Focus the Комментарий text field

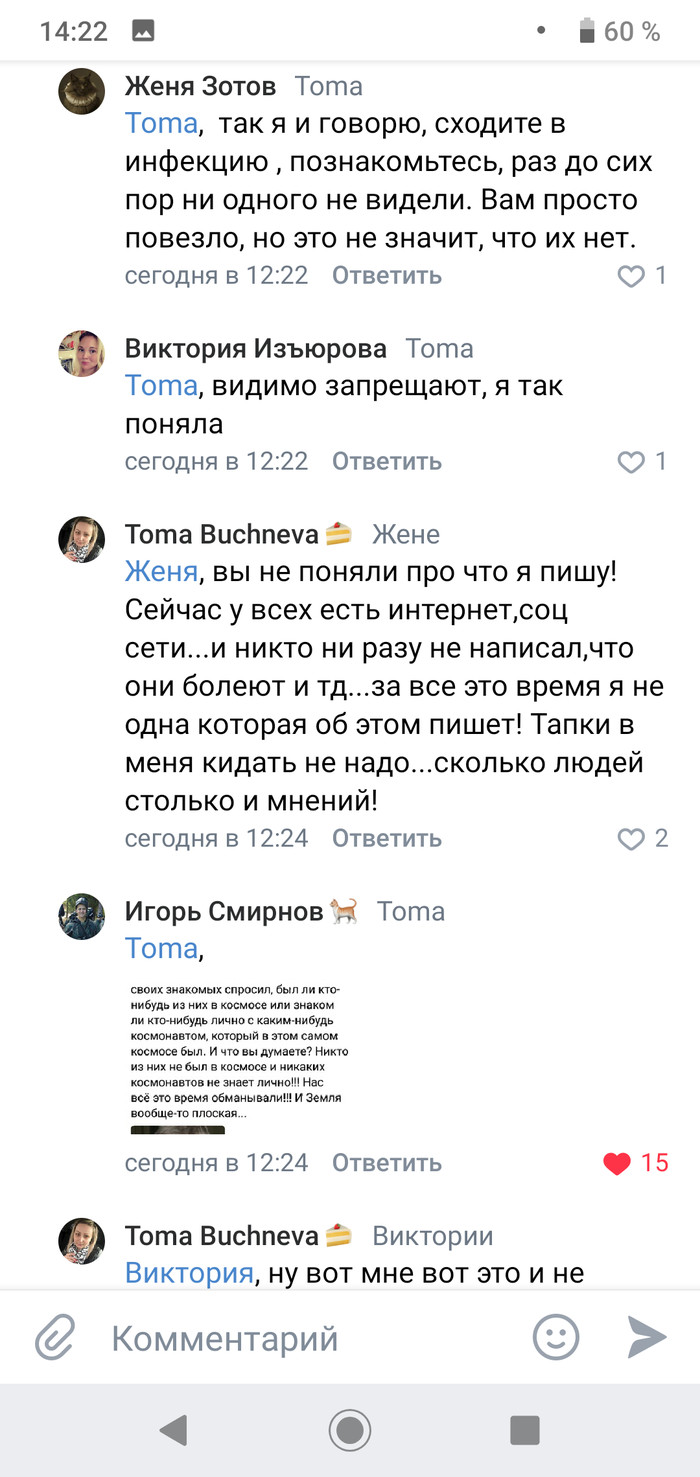300,1338
